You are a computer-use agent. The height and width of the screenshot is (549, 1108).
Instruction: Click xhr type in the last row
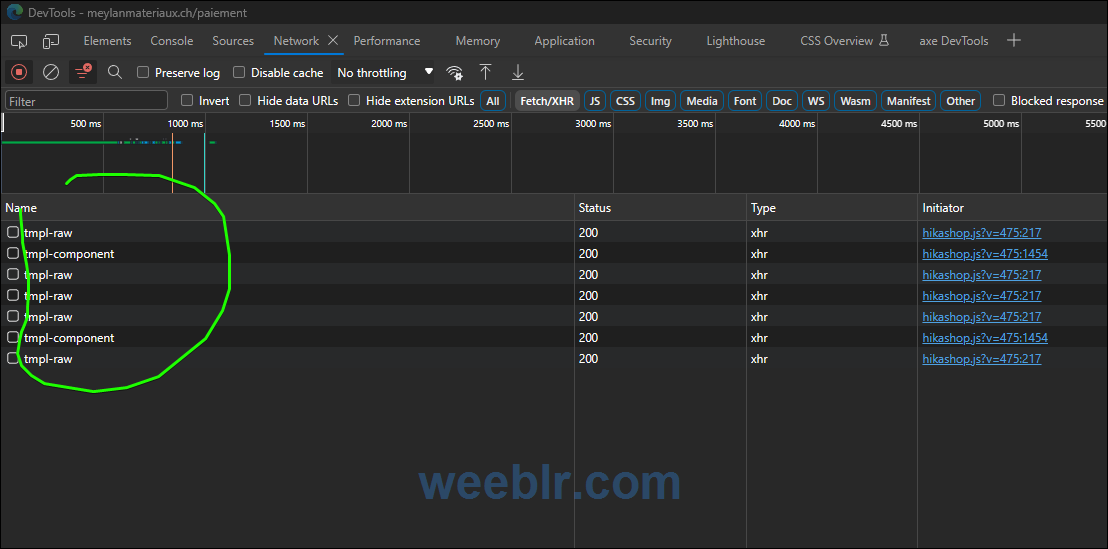point(759,359)
